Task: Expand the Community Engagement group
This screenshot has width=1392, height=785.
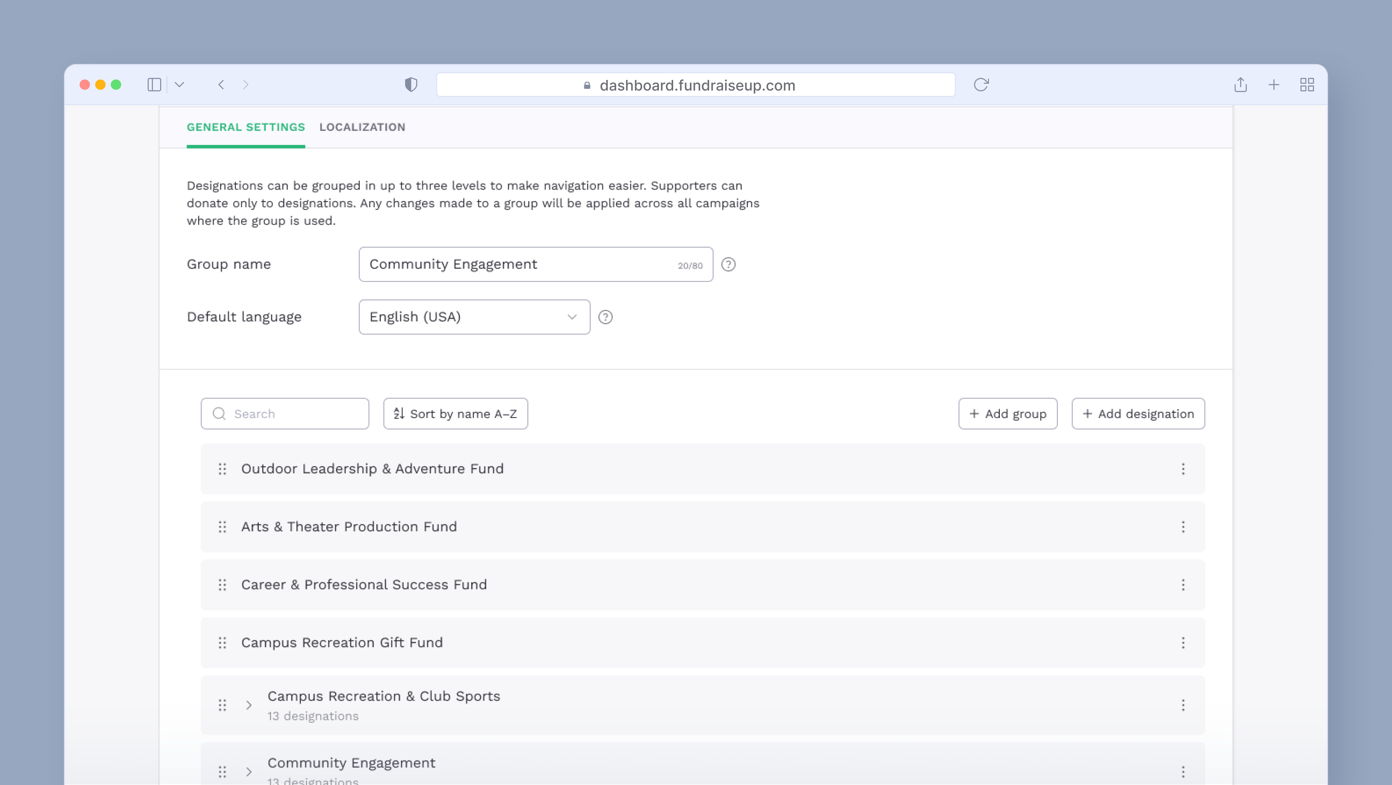Action: (248, 769)
